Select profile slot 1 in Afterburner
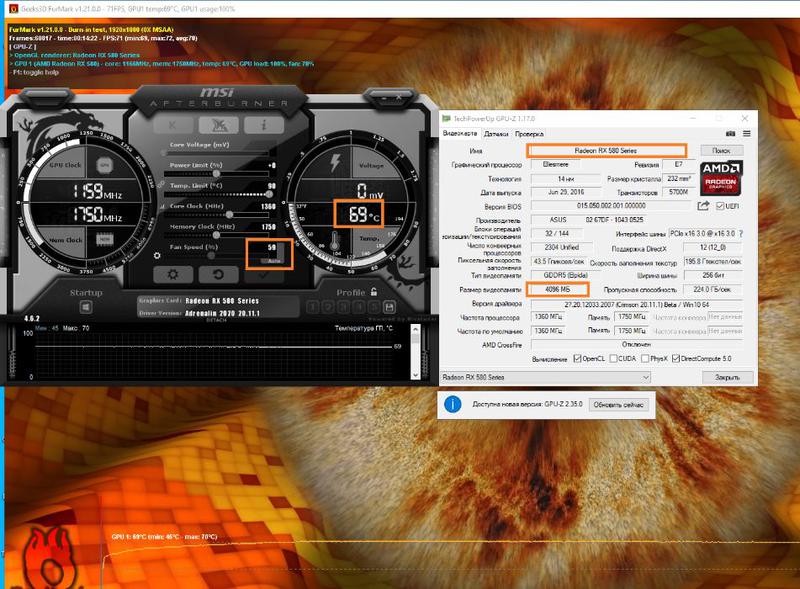The image size is (800, 589). click(x=310, y=304)
